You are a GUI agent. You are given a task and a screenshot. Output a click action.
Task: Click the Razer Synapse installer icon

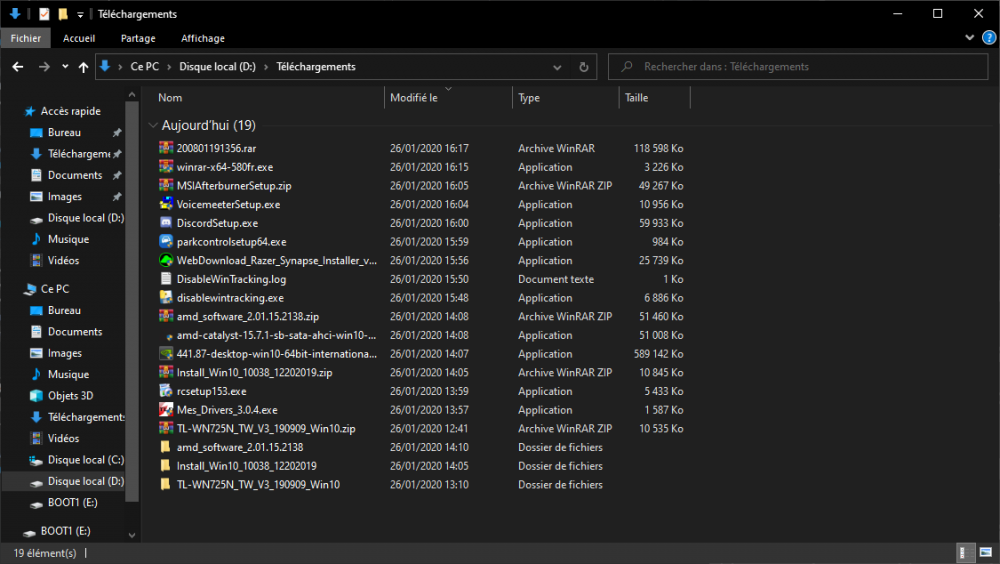pyautogui.click(x=167, y=260)
